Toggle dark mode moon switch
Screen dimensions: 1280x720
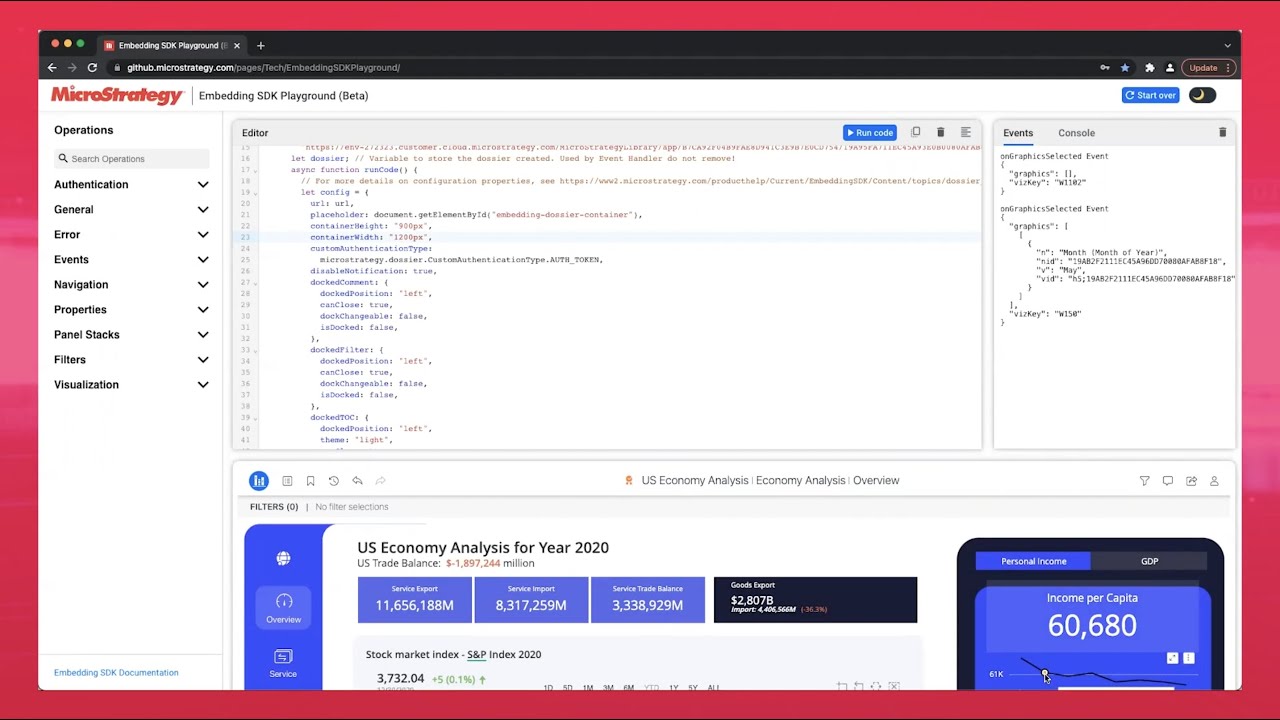coord(1202,95)
